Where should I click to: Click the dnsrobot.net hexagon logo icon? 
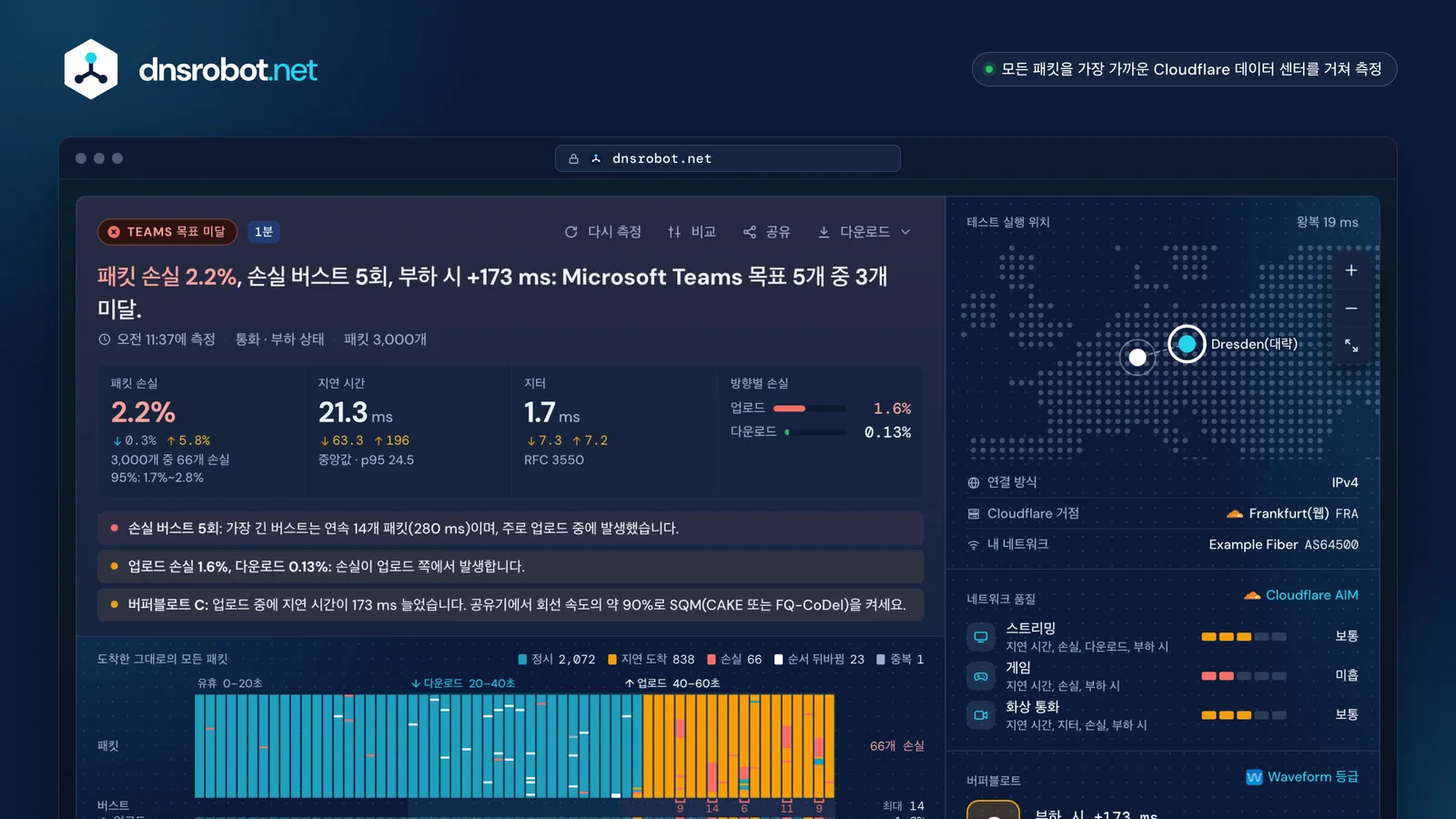[x=91, y=69]
